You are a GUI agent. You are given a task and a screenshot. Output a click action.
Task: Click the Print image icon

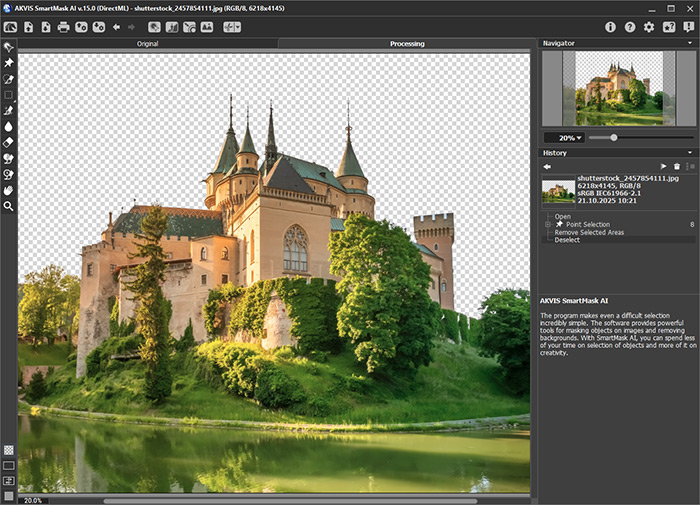click(64, 27)
